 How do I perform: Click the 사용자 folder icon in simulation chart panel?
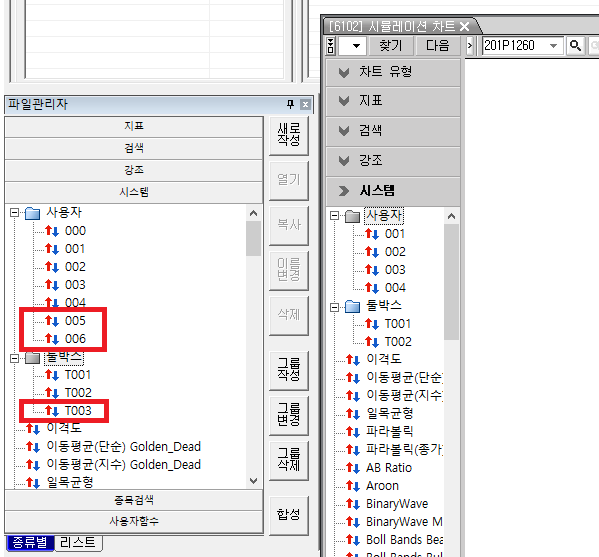coord(352,216)
